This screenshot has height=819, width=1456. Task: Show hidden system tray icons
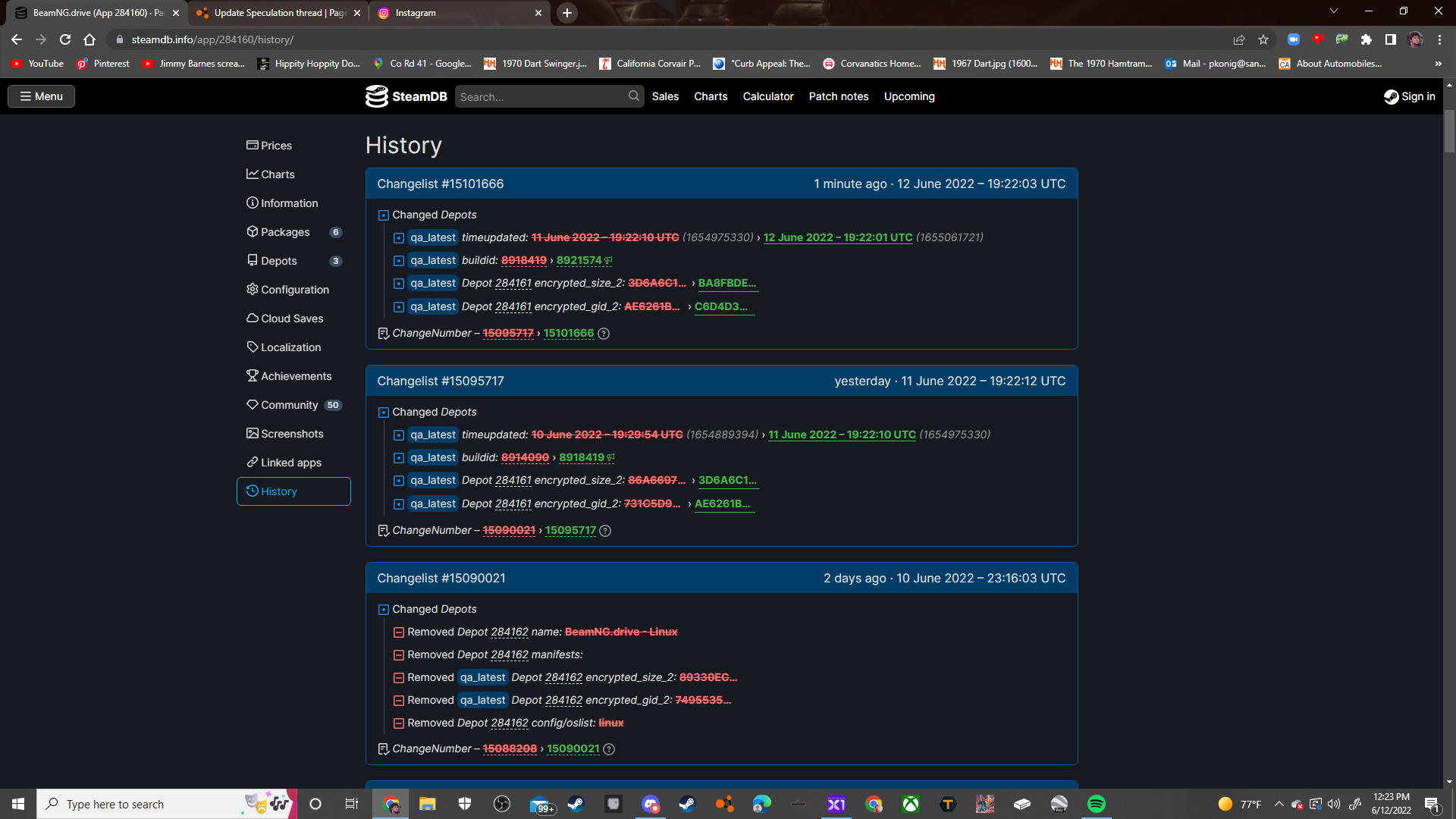pyautogui.click(x=1279, y=804)
